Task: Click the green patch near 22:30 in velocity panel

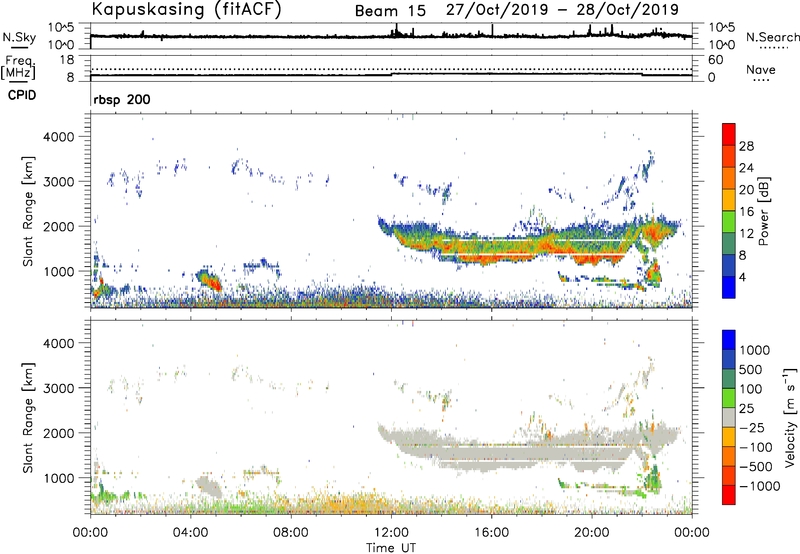Action: tap(653, 478)
